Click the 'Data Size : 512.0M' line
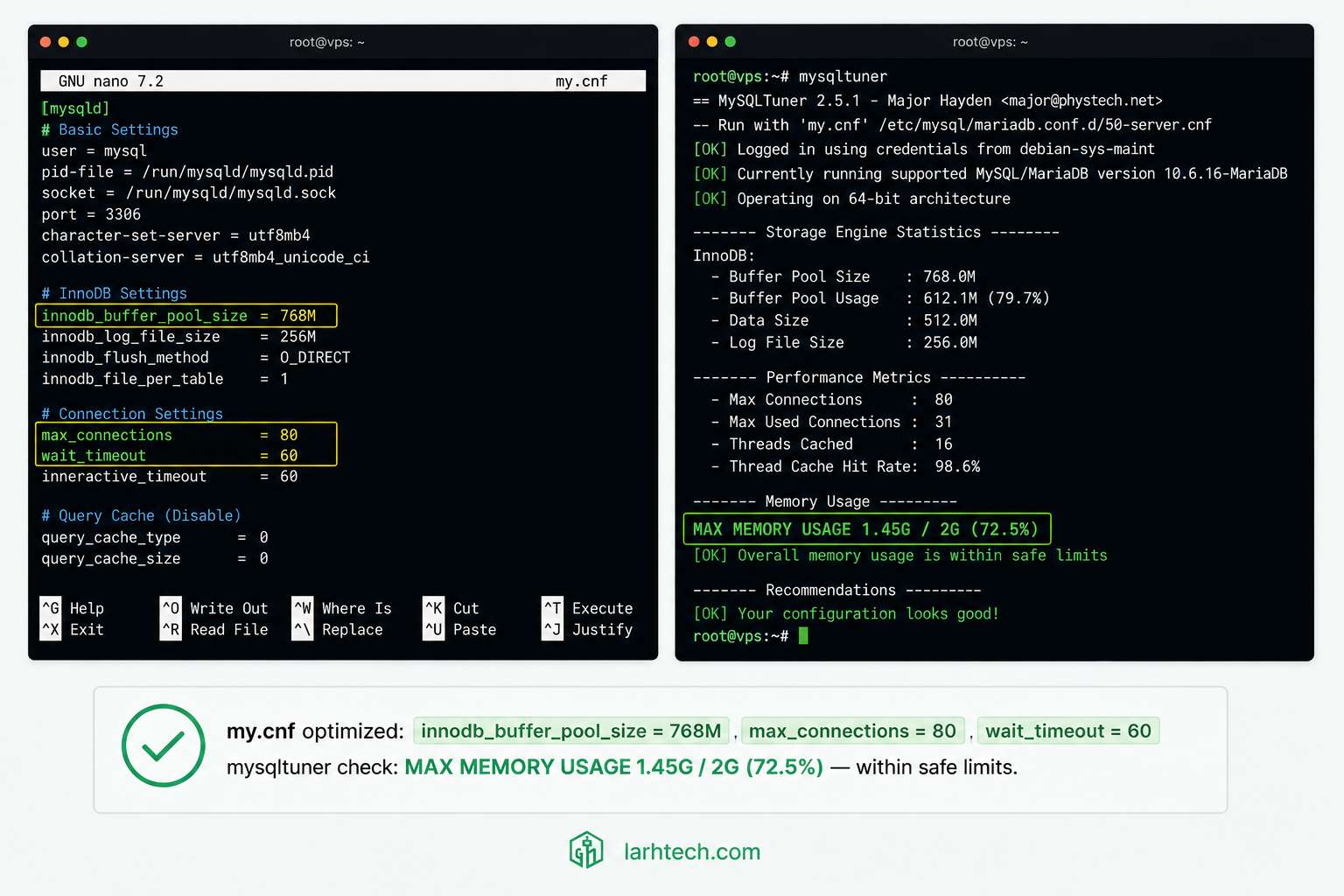Screen dimensions: 1344x896 [x=844, y=320]
